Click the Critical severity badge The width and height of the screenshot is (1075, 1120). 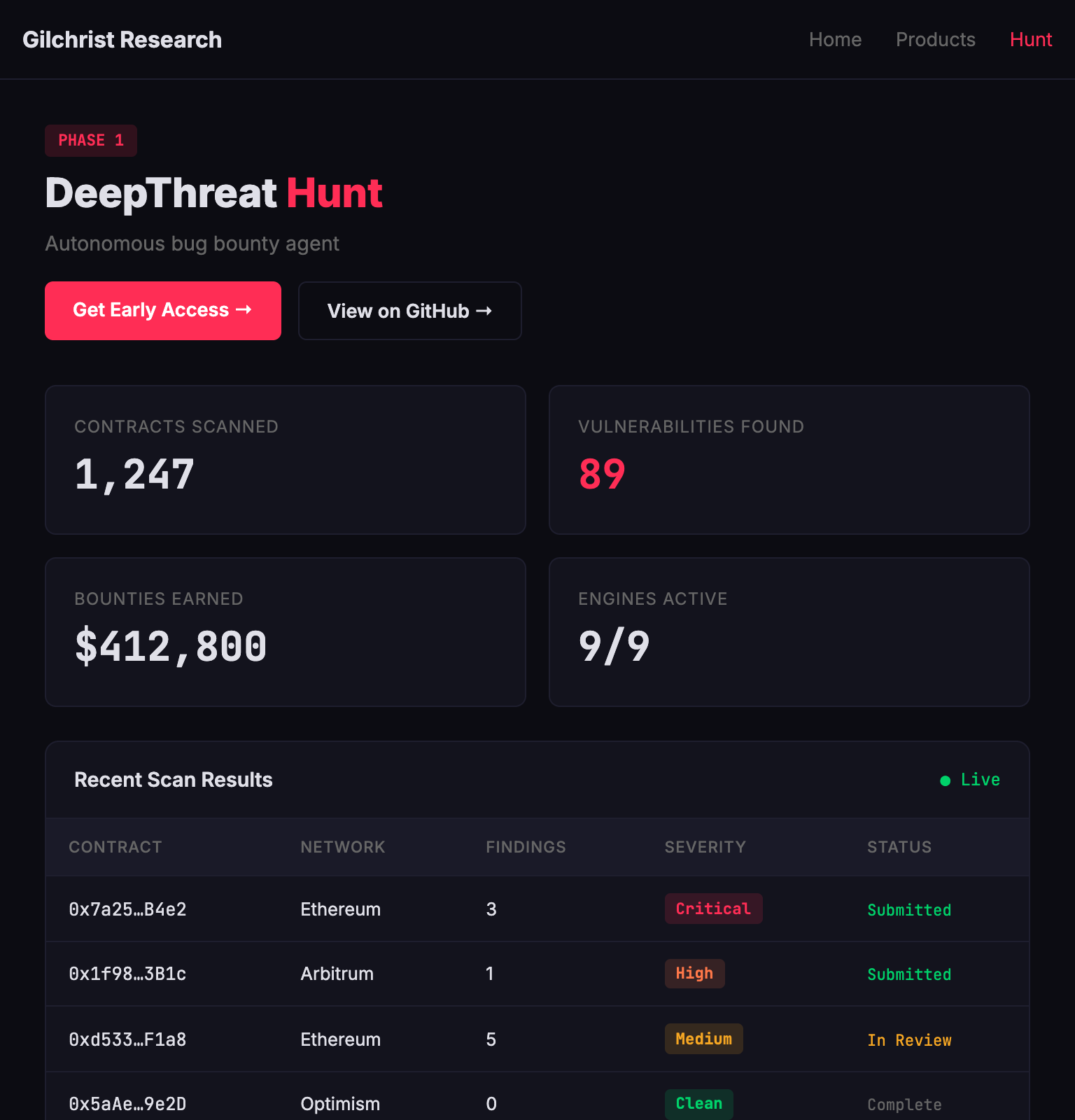[713, 909]
